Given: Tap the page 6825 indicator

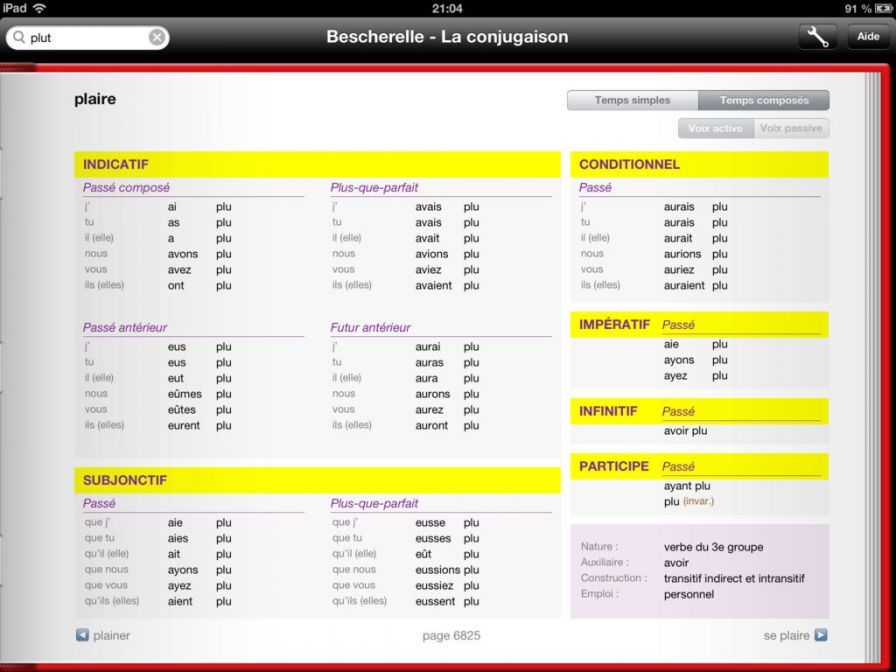Looking at the screenshot, I should [451, 635].
